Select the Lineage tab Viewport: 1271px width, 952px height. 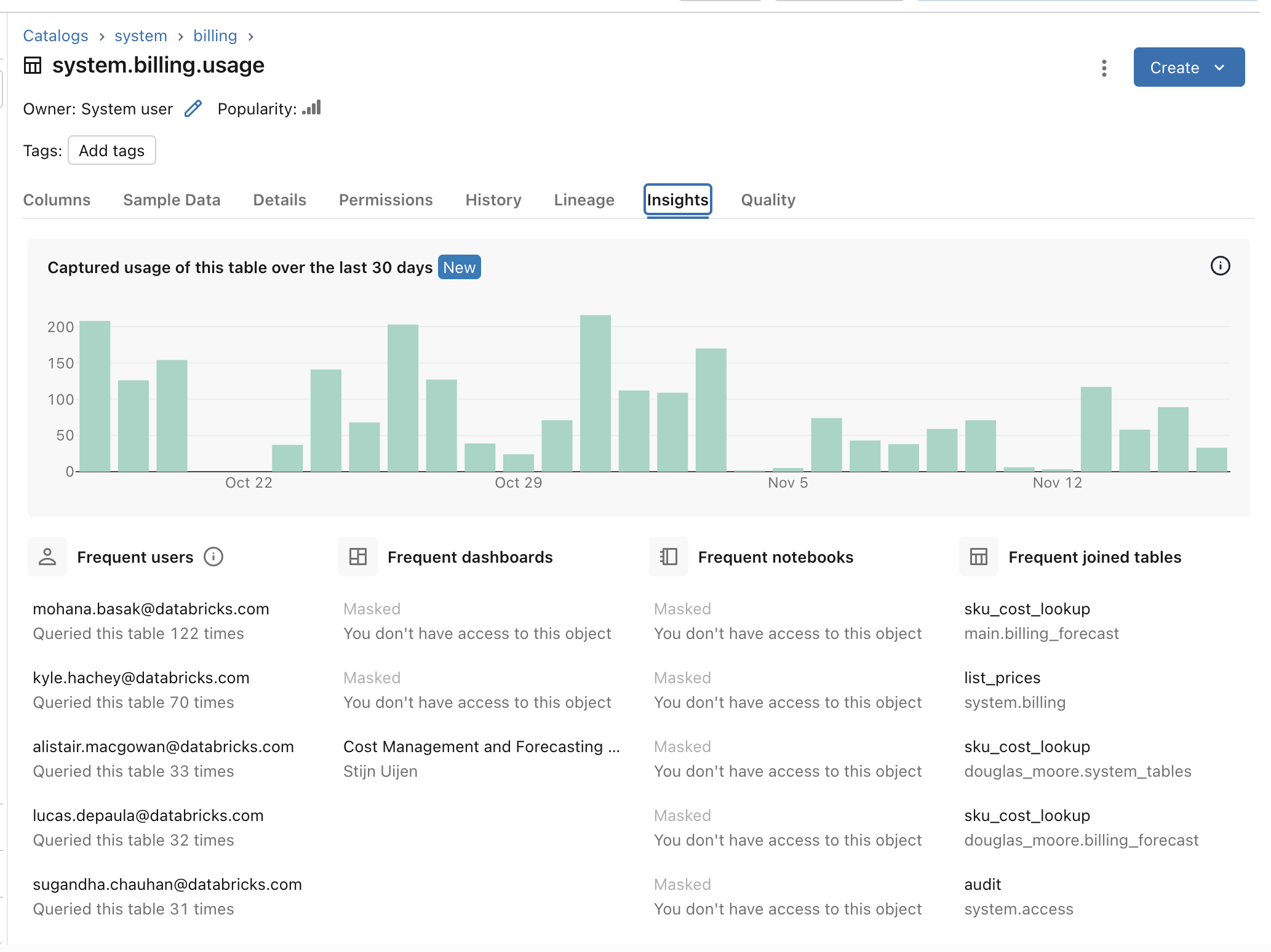pyautogui.click(x=585, y=199)
